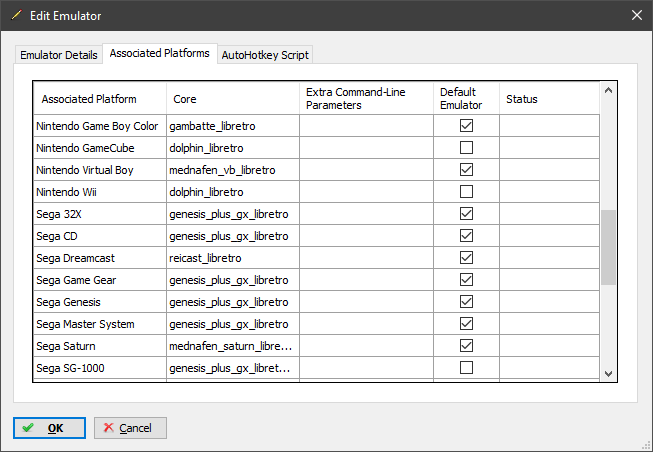The width and height of the screenshot is (653, 452).
Task: Enable default emulator for Nintendo GameCube
Action: pos(466,147)
